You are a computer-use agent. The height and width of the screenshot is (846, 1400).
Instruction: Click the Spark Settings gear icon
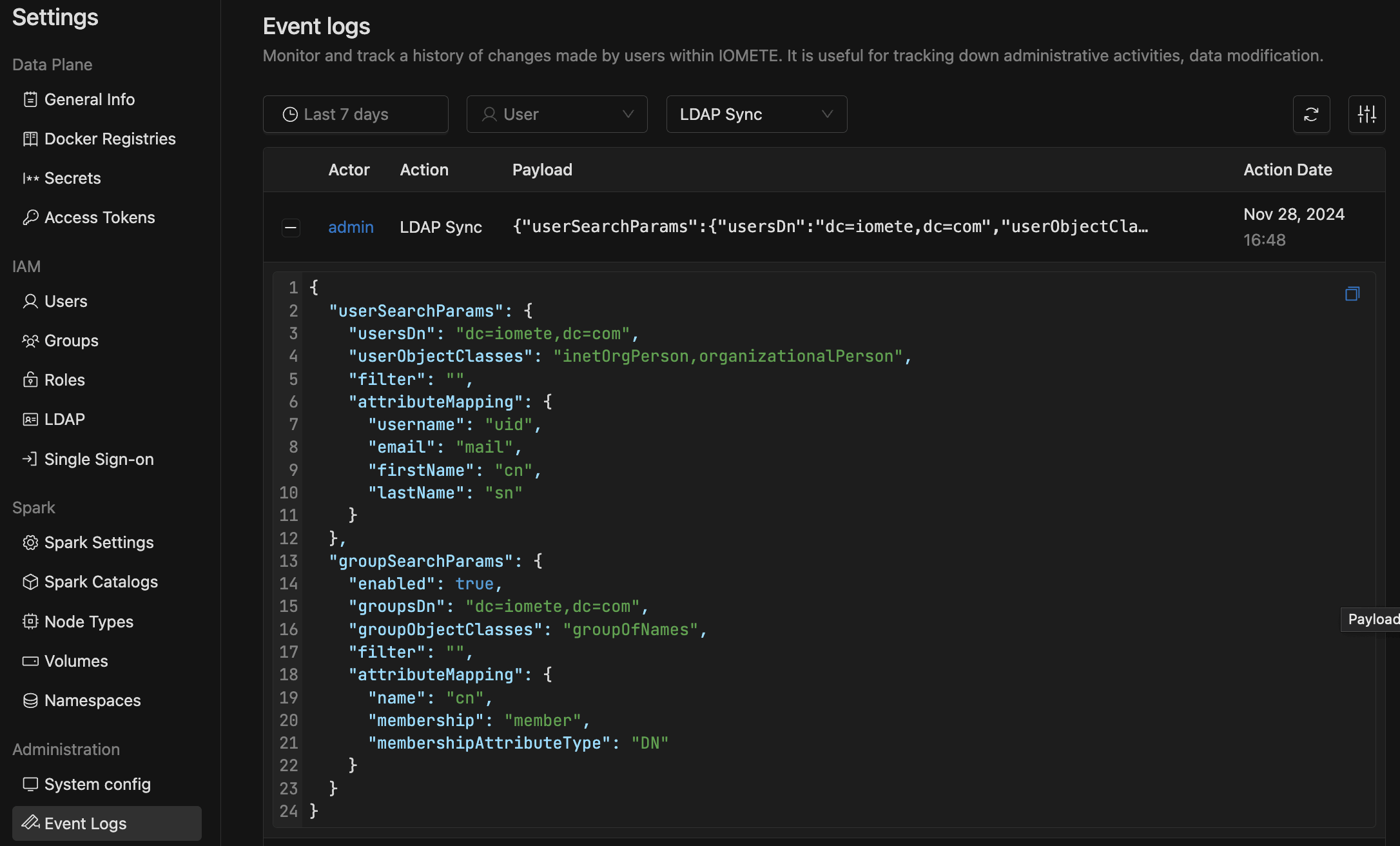tap(30, 542)
